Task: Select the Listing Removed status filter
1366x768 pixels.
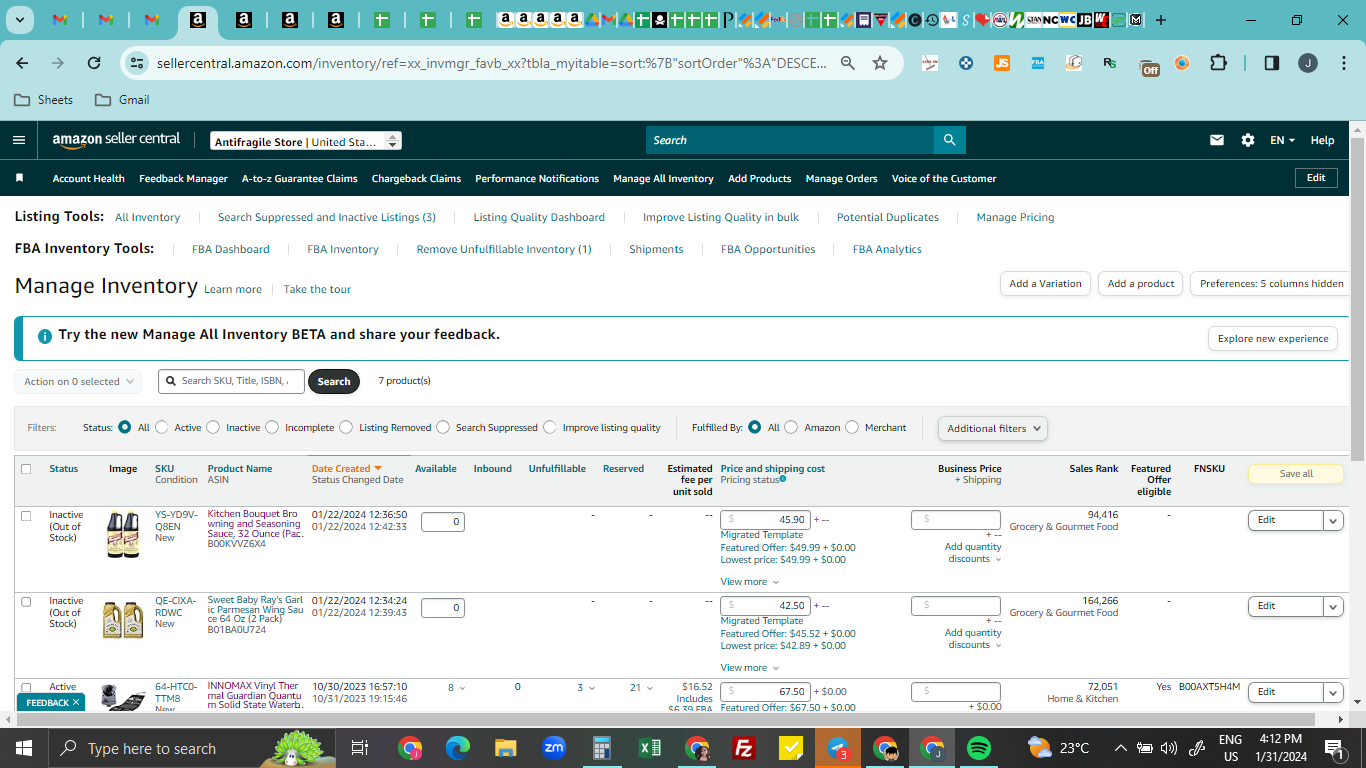Action: point(346,427)
